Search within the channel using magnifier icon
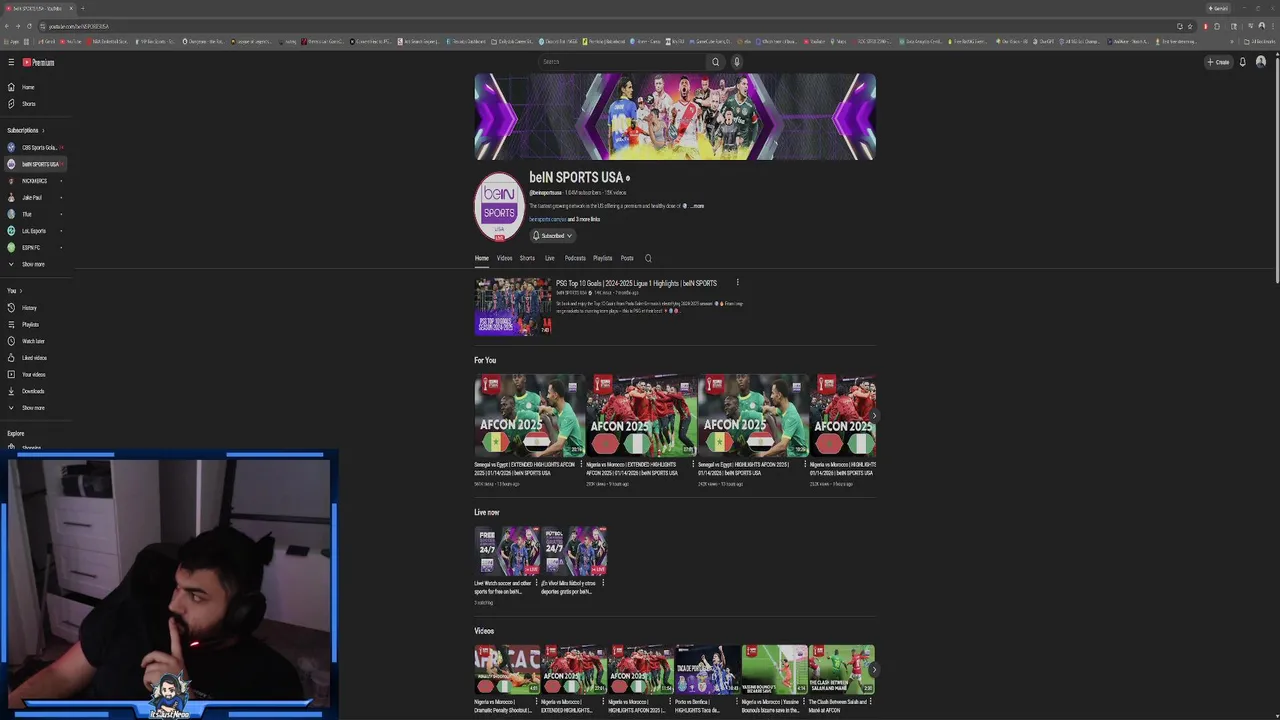 [648, 258]
